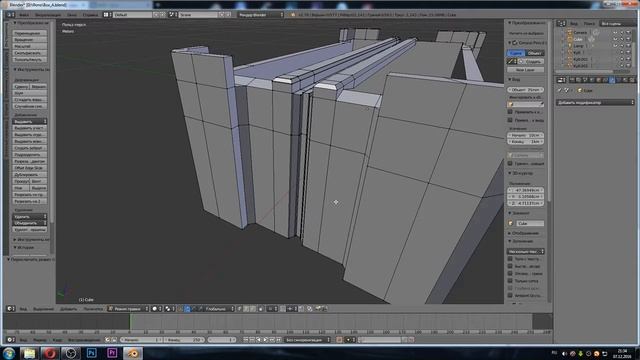Click the screen layout browse icon beside Default
This screenshot has width=640, height=360.
[107, 14]
